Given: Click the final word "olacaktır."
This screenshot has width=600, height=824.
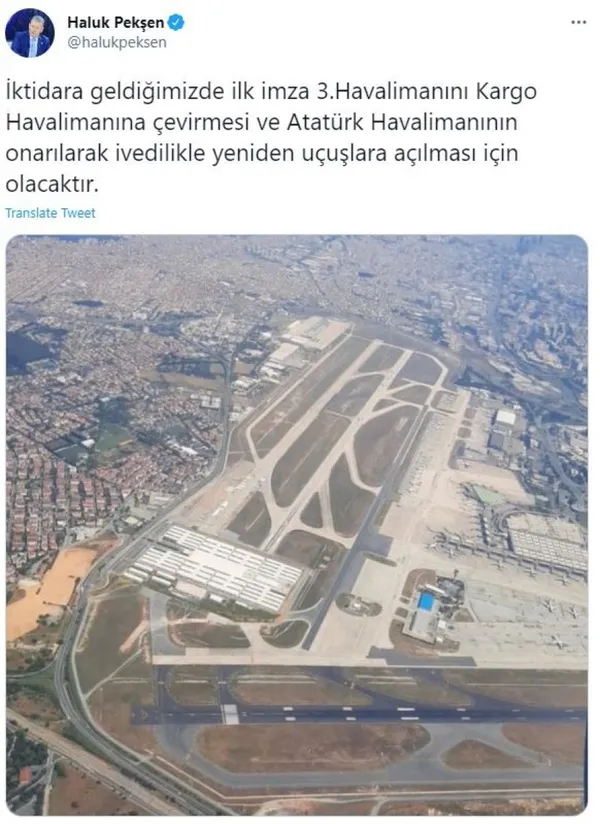Looking at the screenshot, I should point(51,184).
